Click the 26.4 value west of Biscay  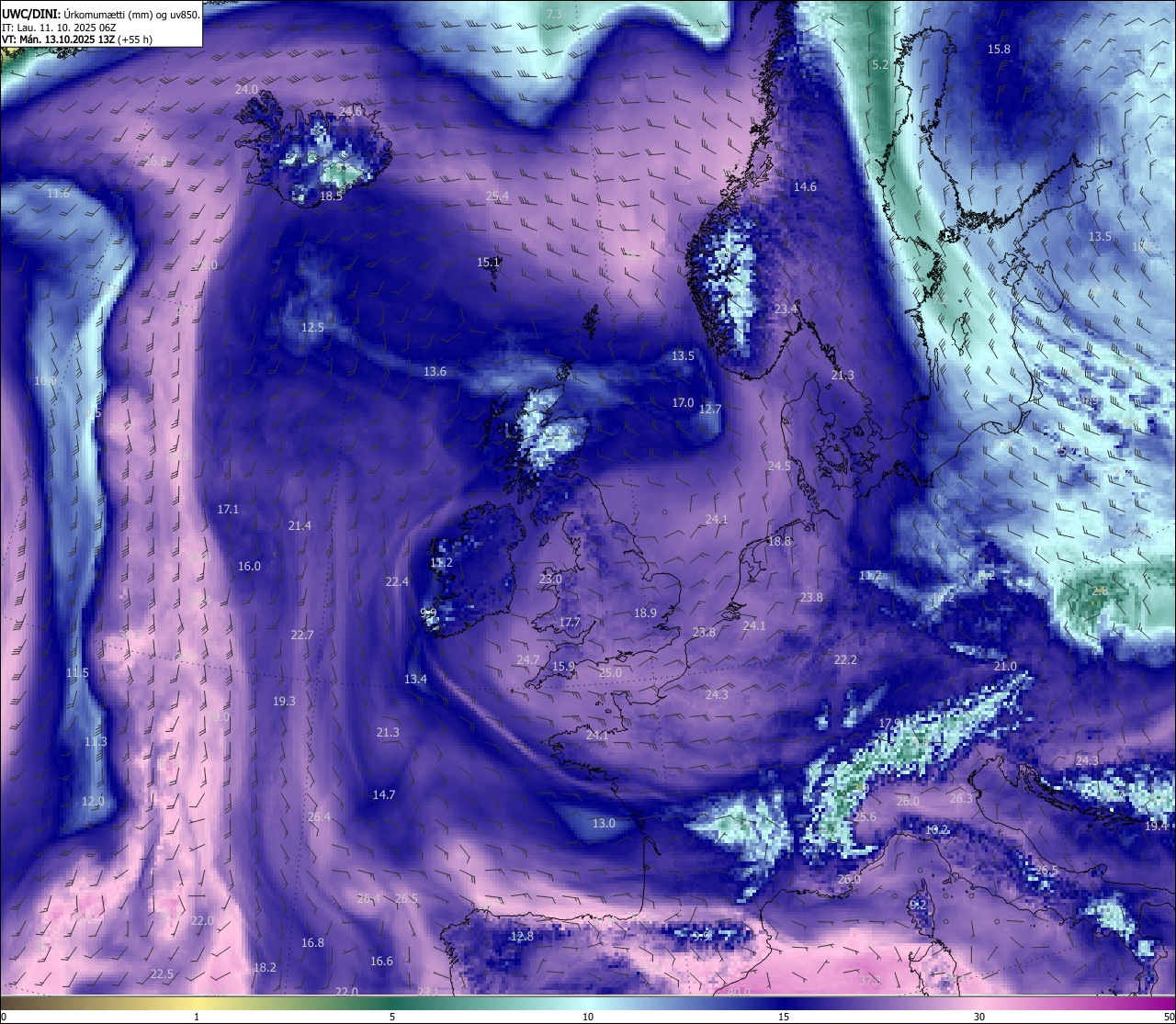click(319, 816)
